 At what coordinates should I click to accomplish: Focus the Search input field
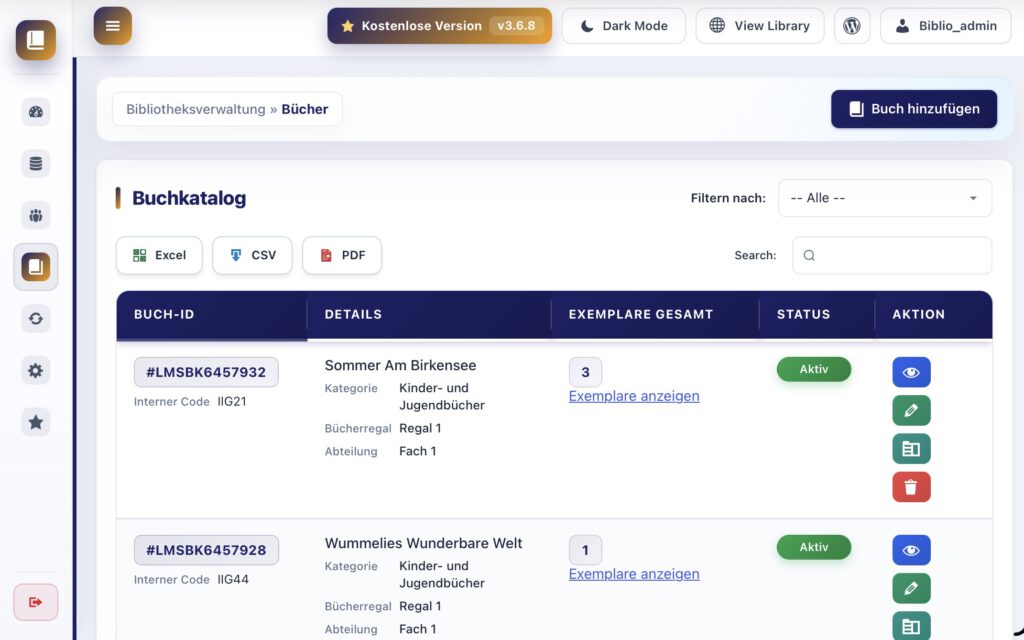click(x=891, y=255)
